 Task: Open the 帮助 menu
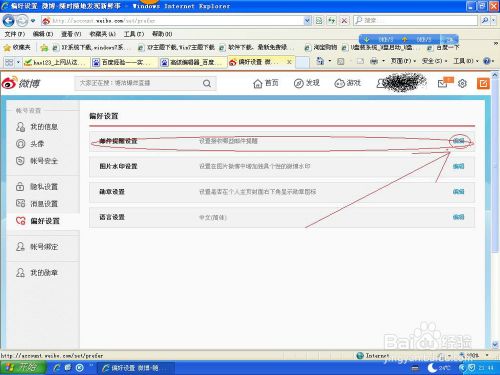pos(162,34)
